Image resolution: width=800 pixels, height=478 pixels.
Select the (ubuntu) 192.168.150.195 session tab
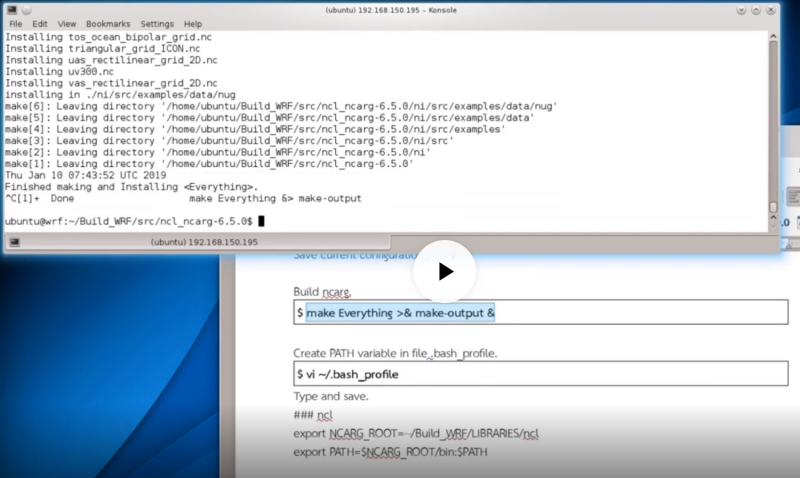click(x=203, y=242)
